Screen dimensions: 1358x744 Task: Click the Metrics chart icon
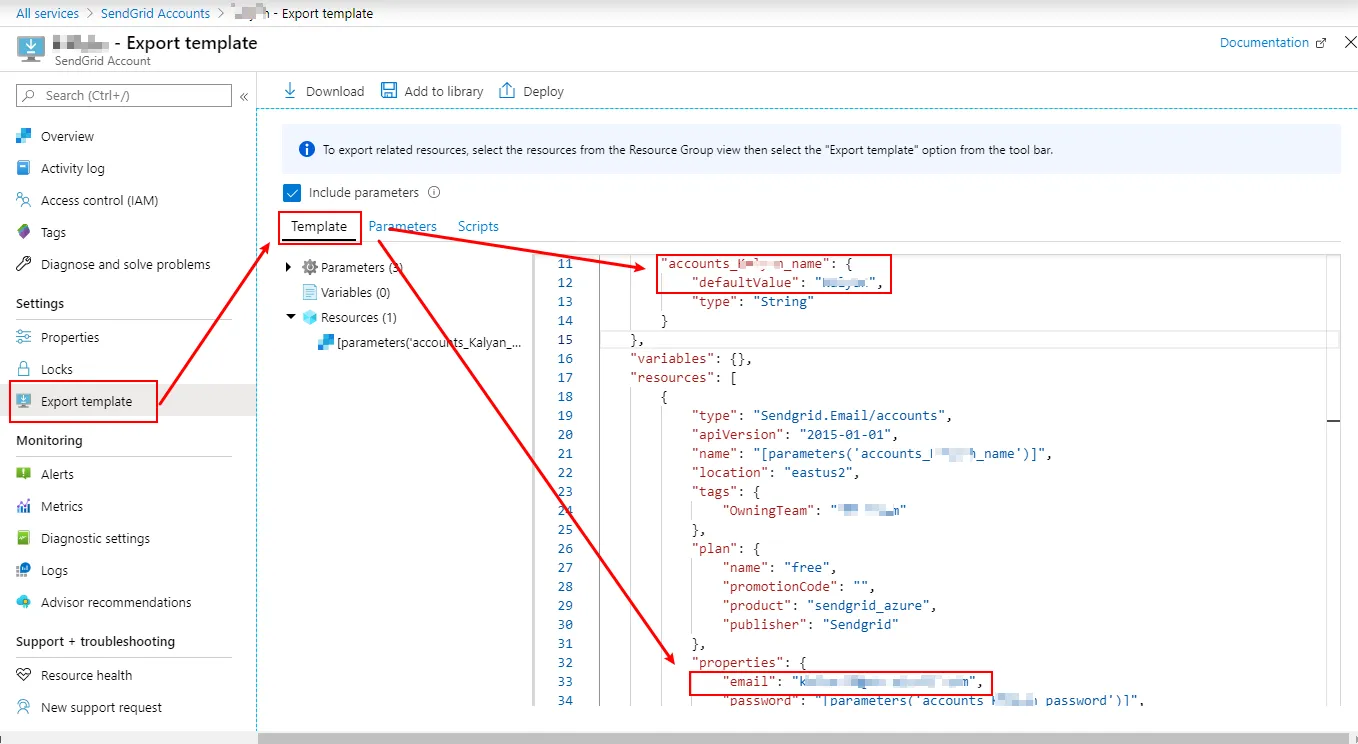click(24, 506)
